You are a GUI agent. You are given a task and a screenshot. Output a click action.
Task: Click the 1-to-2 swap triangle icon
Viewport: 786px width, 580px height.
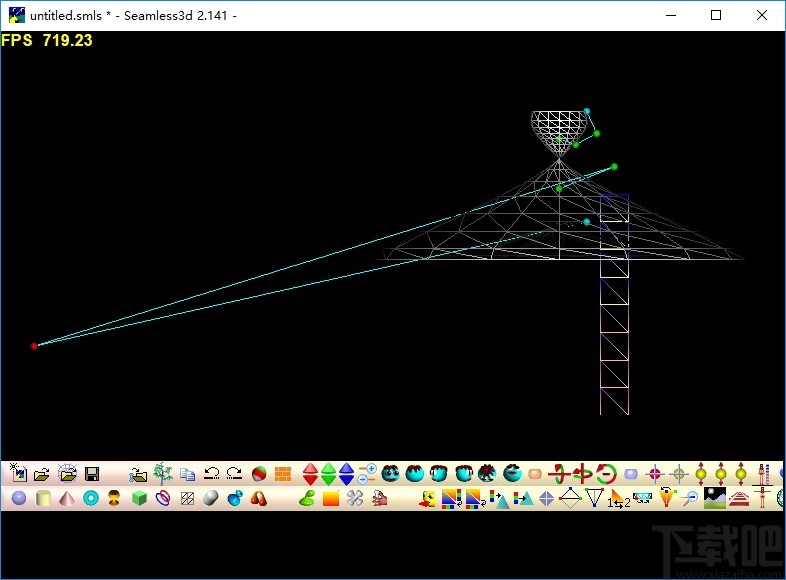[619, 499]
